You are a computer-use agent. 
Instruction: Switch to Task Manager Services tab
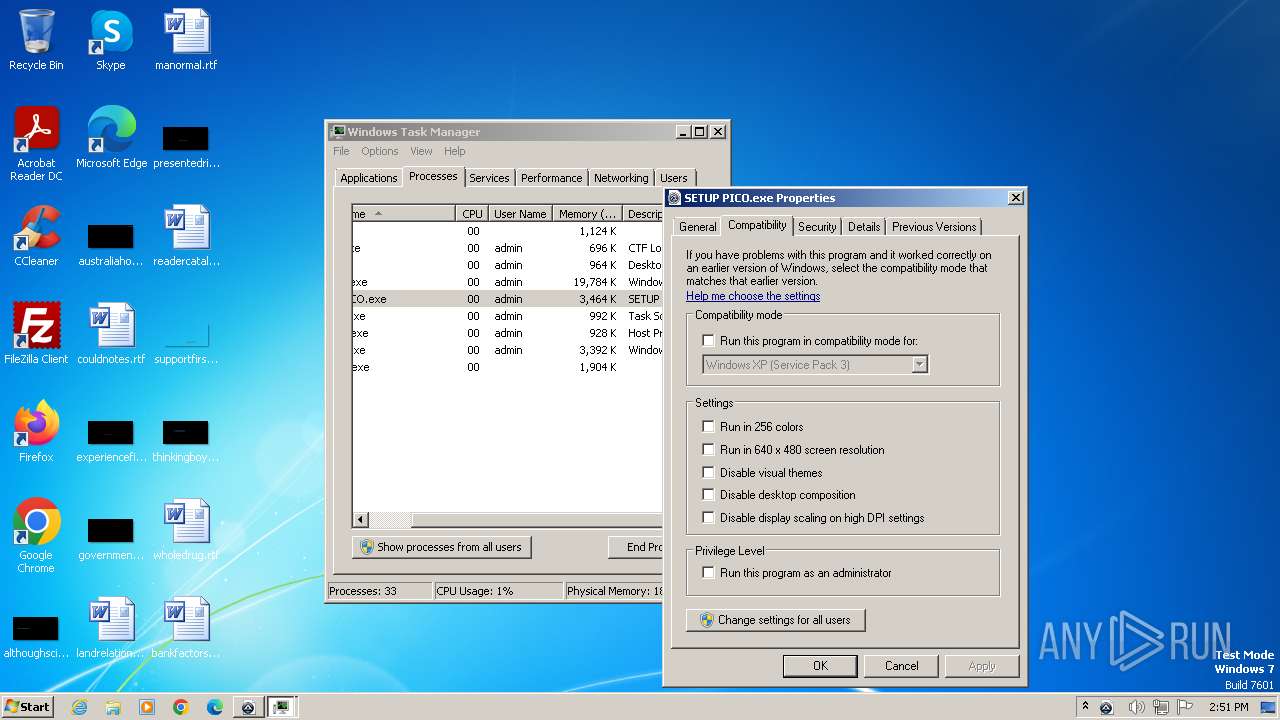tap(489, 178)
